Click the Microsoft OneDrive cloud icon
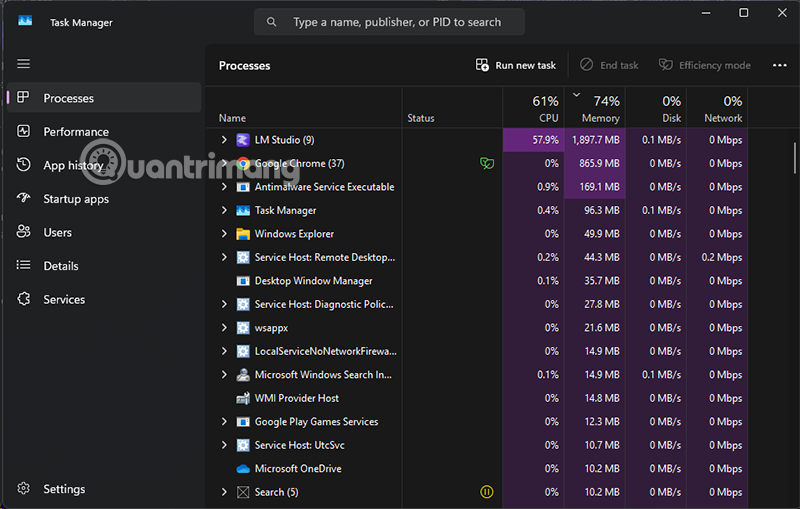Viewport: 800px width, 509px height. point(243,468)
